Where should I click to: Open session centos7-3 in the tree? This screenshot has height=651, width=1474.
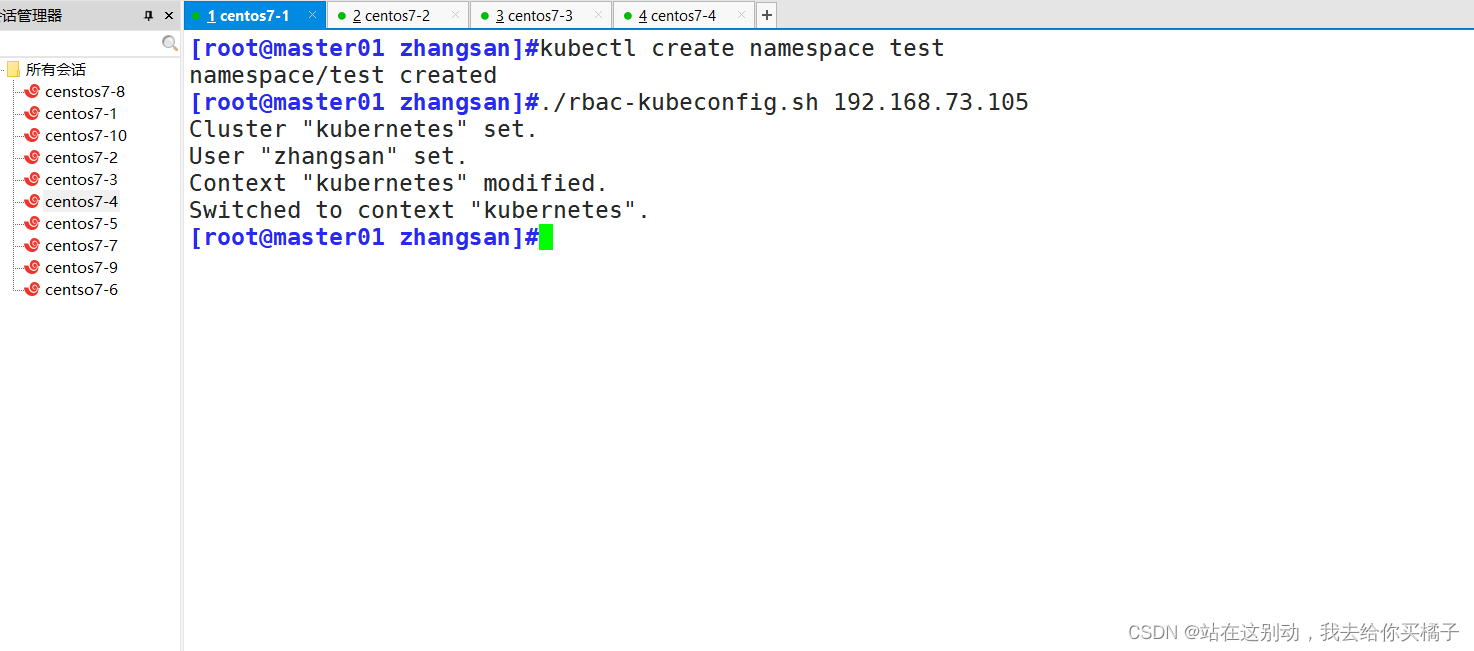tap(81, 180)
